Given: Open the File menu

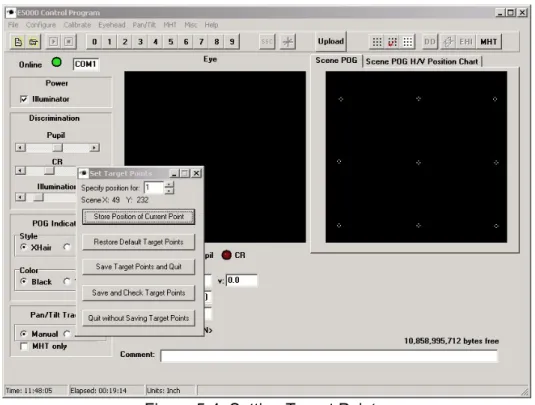Looking at the screenshot, I should [x=13, y=25].
